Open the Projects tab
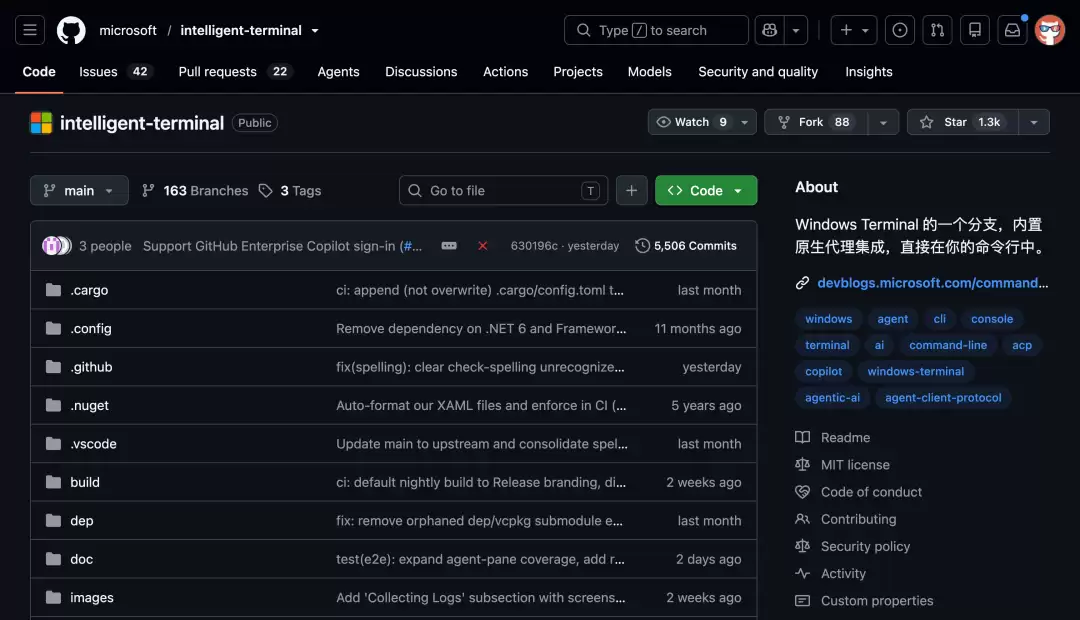 (578, 72)
